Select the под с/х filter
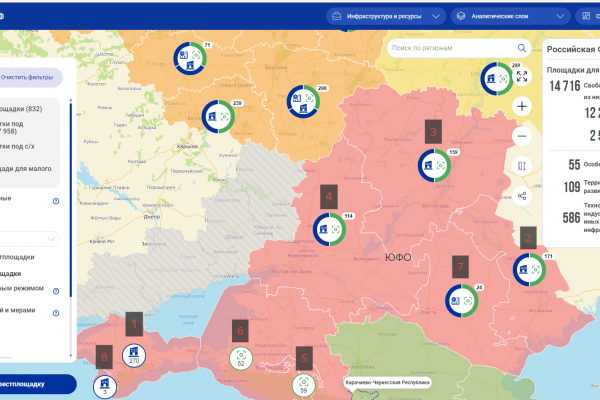 pos(17,146)
